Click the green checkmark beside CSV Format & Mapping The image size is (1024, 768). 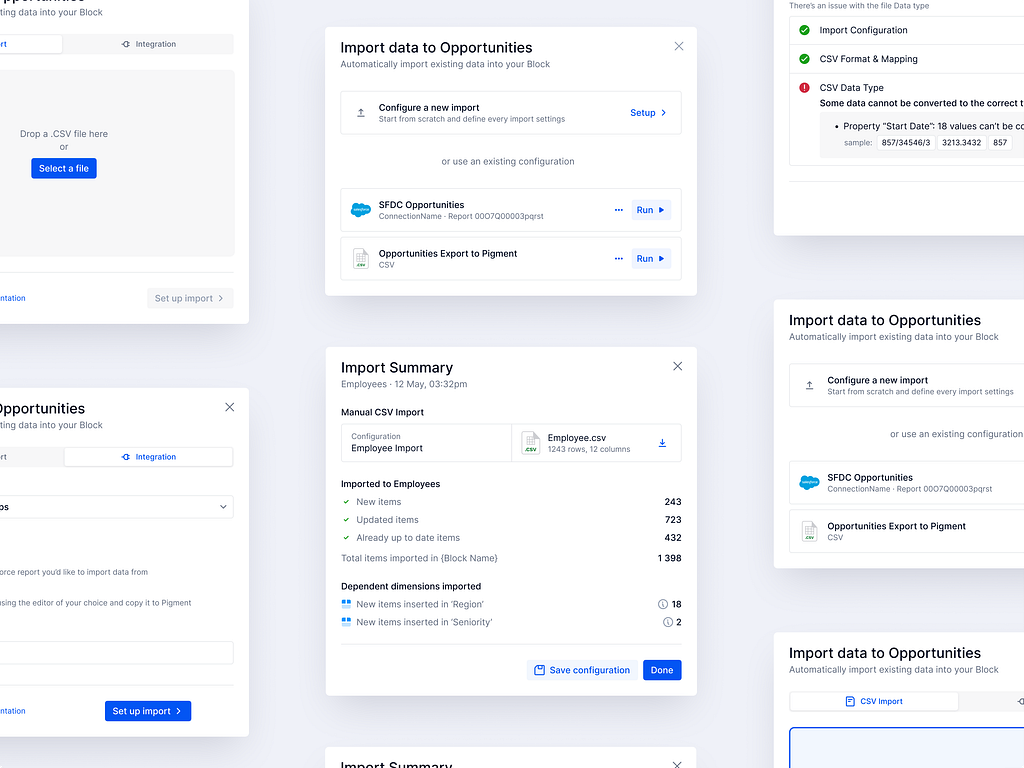pos(803,59)
